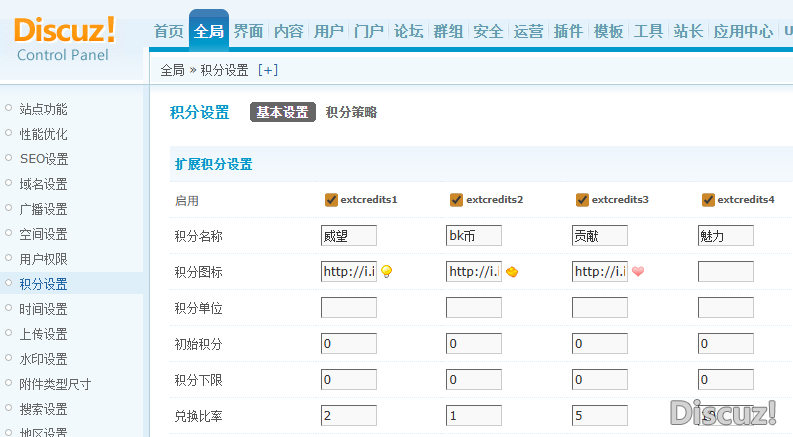Click the [+] add shortcut icon in breadcrumb
This screenshot has width=793, height=437.
pyautogui.click(x=268, y=70)
